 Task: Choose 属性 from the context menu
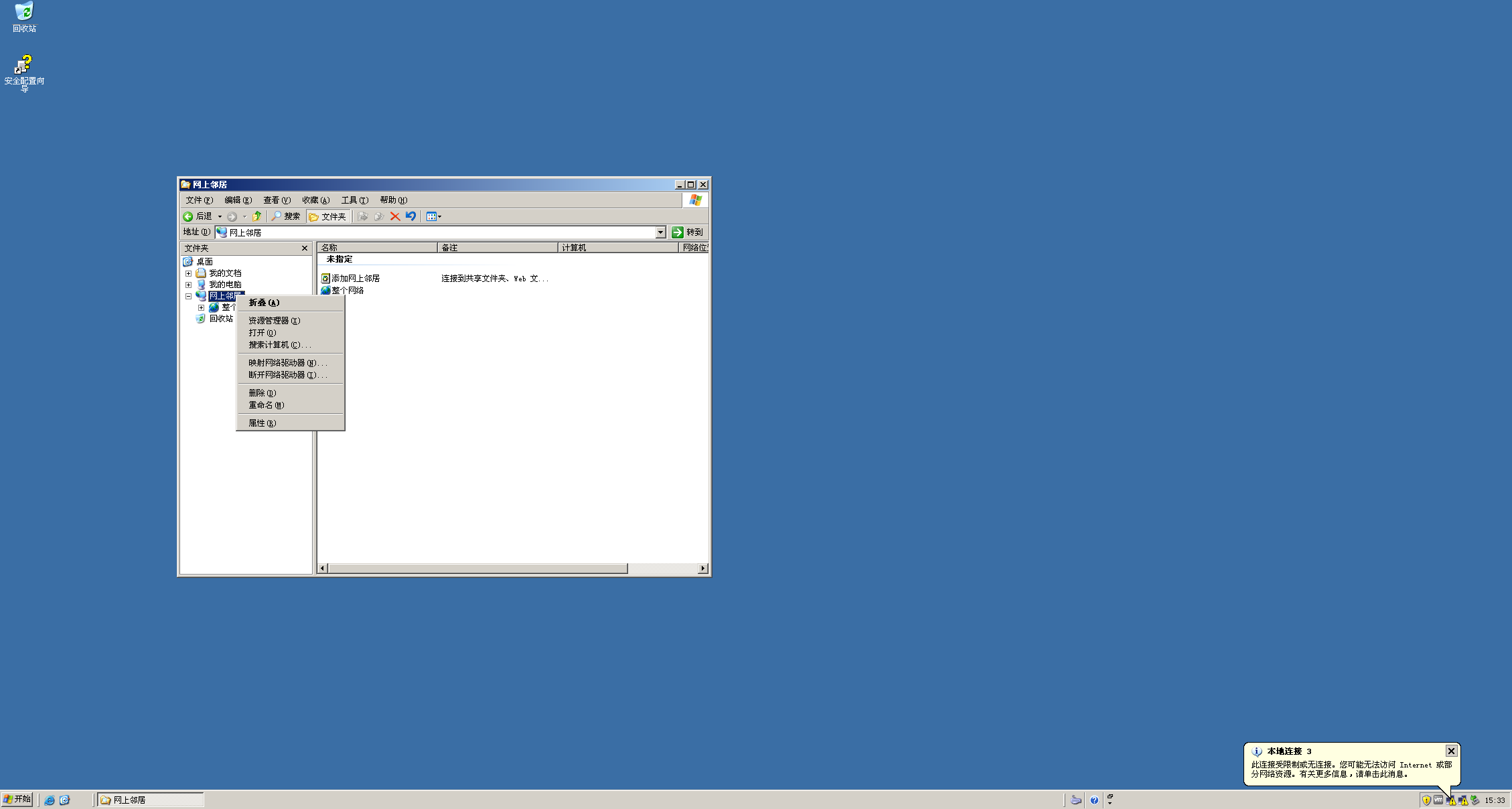click(262, 423)
